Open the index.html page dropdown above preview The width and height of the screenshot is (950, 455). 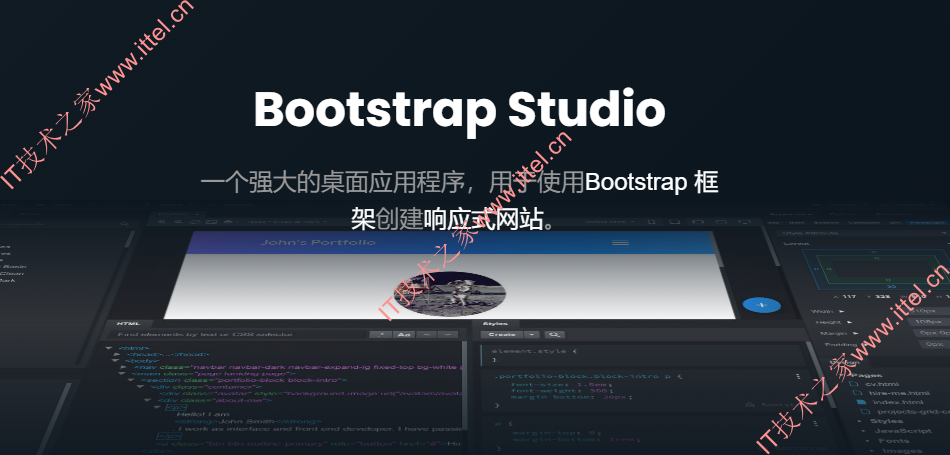(x=610, y=222)
